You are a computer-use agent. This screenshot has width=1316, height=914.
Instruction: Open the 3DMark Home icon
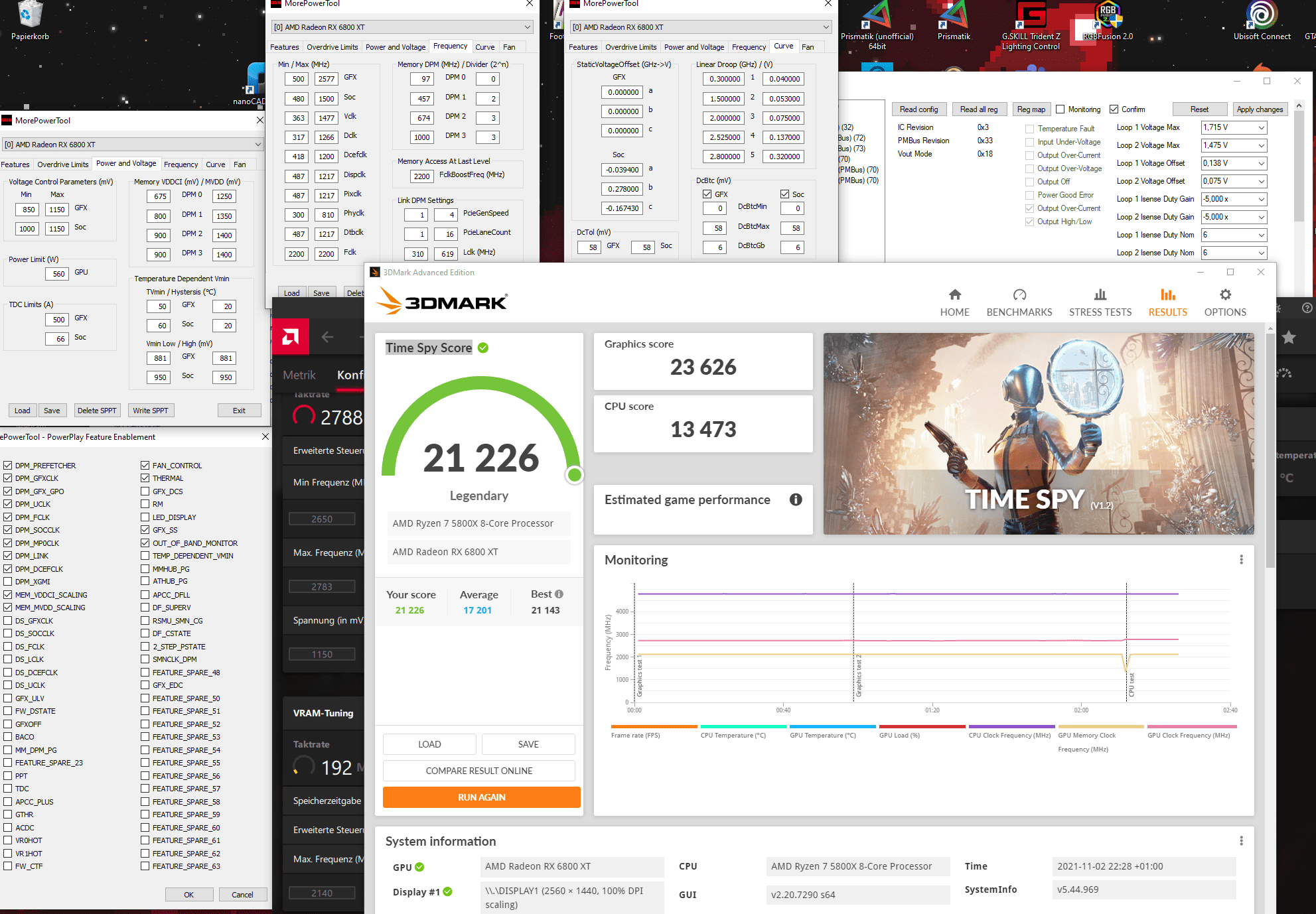pos(954,295)
